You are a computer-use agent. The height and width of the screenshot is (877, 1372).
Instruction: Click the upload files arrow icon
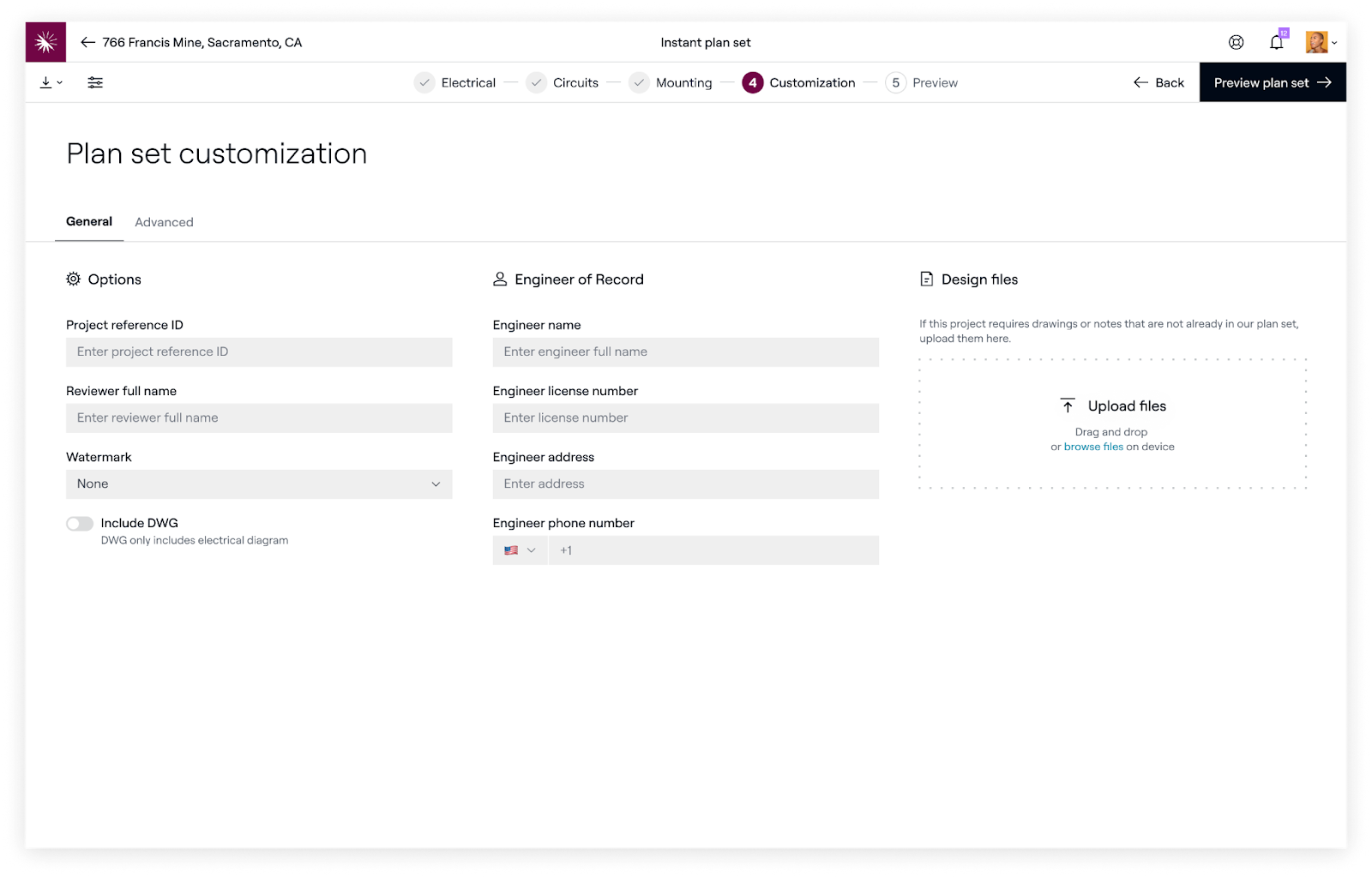tap(1068, 405)
